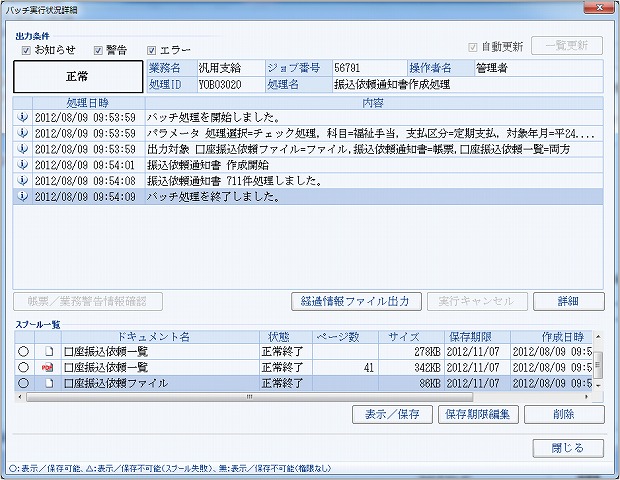Click info icon on the 出力対象 log row
This screenshot has width=620, height=480.
coord(22,149)
